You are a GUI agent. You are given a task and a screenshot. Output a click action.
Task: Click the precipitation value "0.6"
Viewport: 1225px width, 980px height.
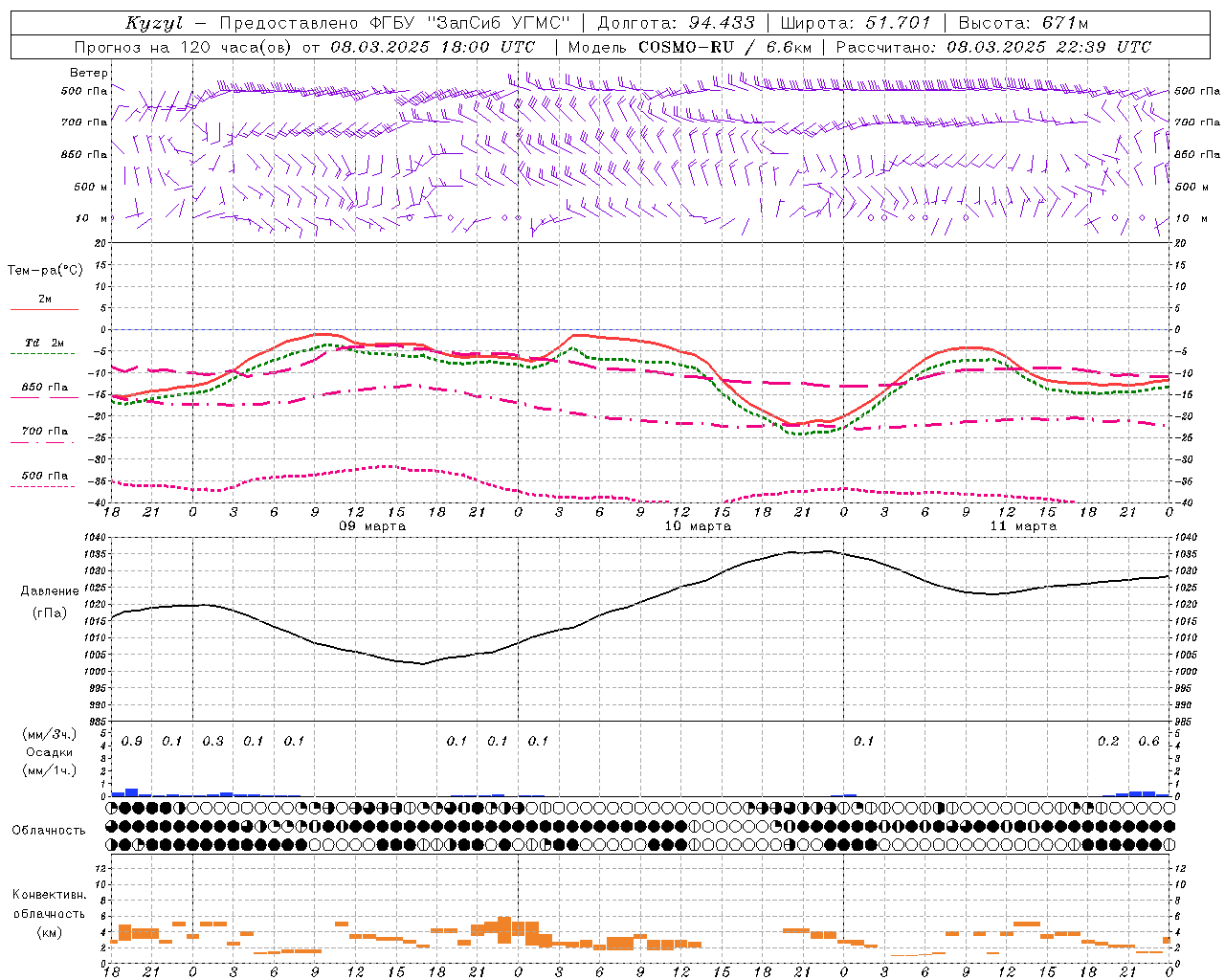coord(1148,742)
